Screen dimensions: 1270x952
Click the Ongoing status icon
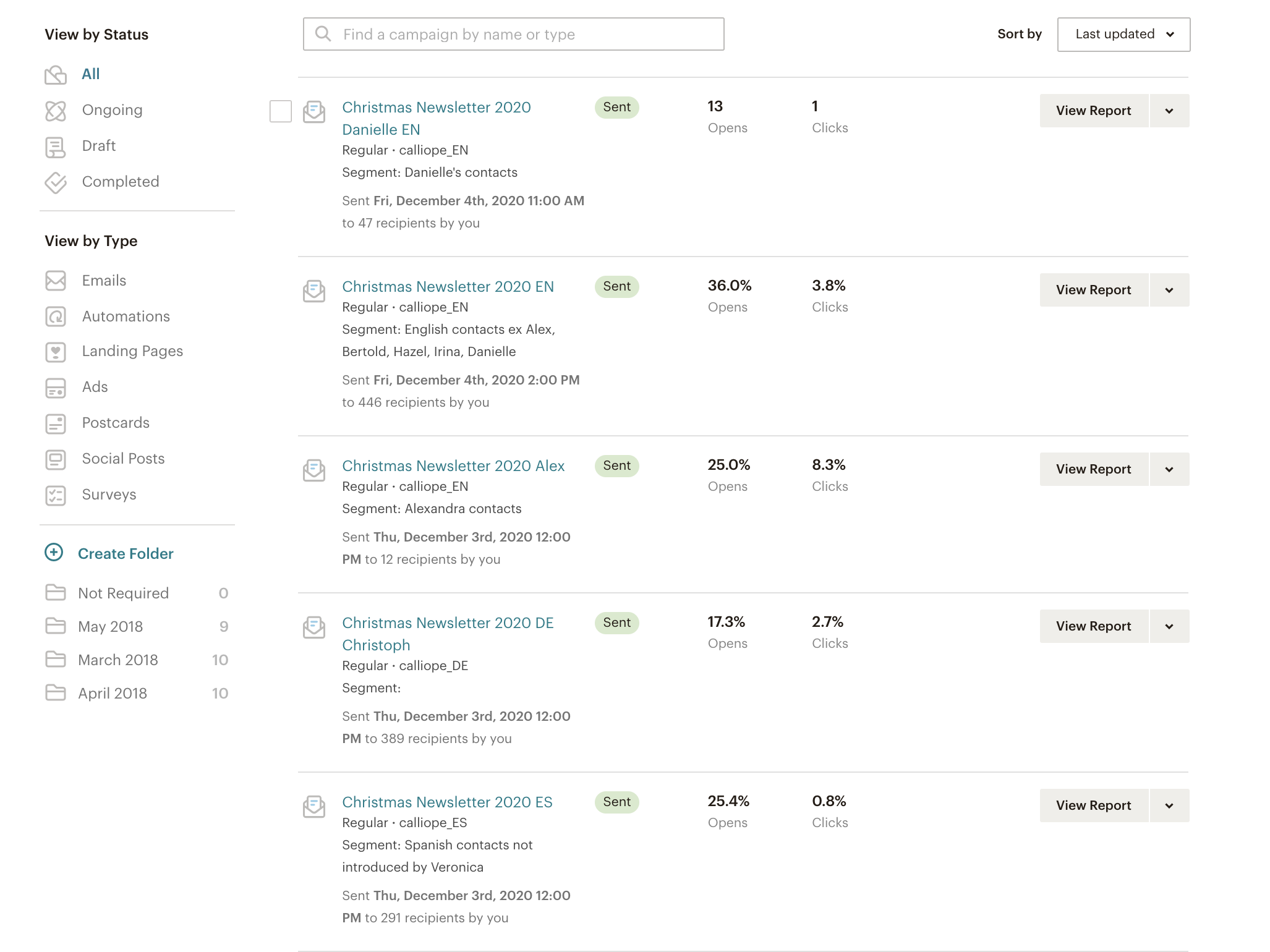(56, 111)
